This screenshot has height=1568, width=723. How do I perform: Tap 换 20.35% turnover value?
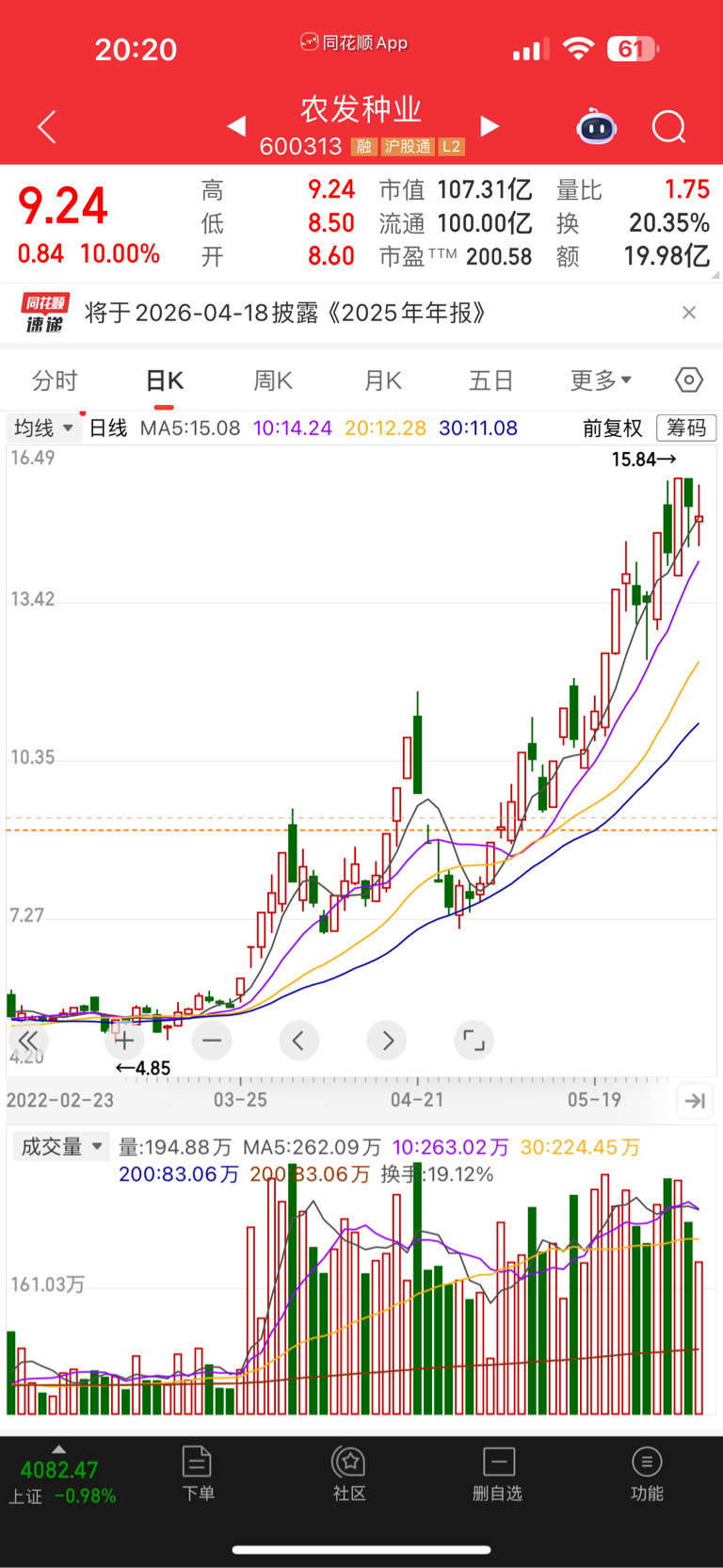(633, 223)
